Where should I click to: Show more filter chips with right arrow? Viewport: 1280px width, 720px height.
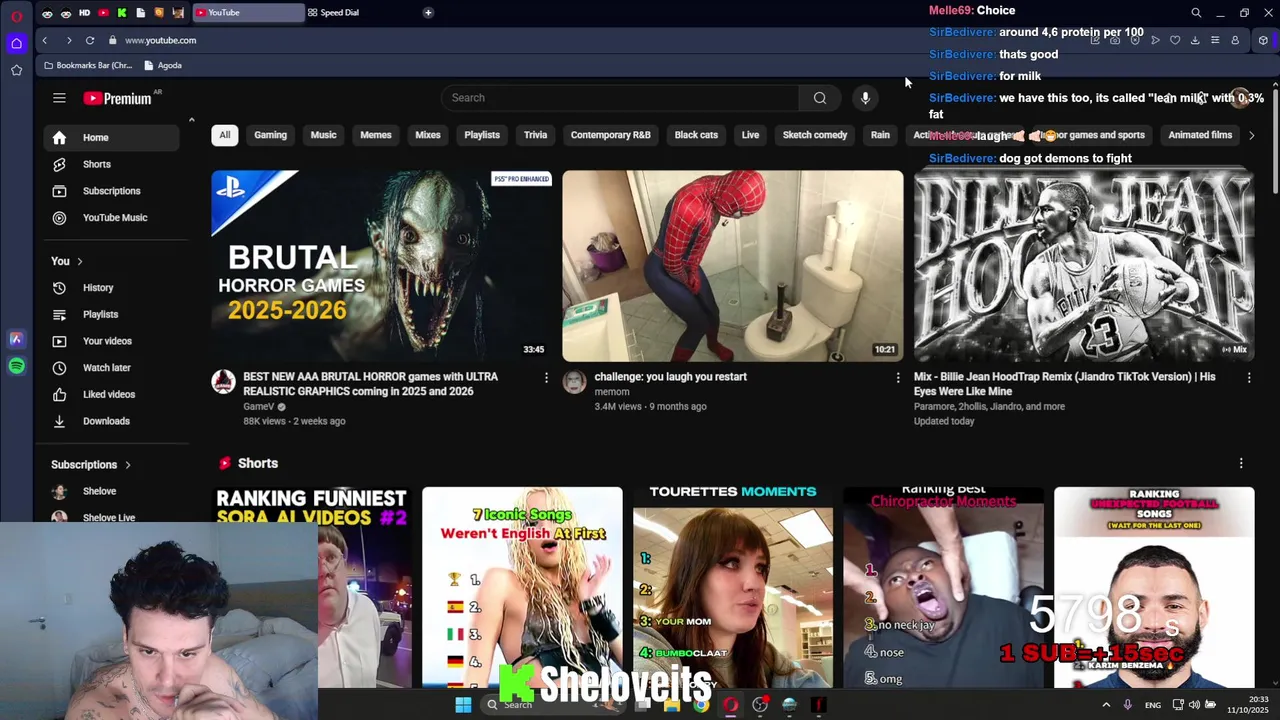click(1251, 135)
